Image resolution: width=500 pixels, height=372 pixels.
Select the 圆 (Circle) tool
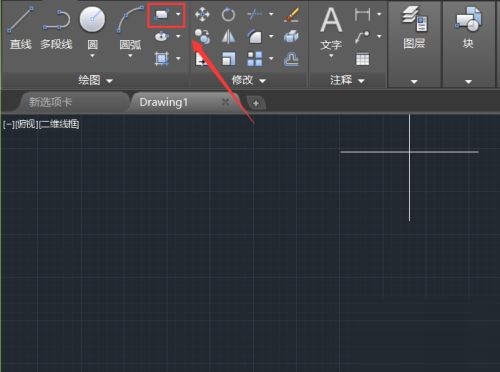click(92, 29)
